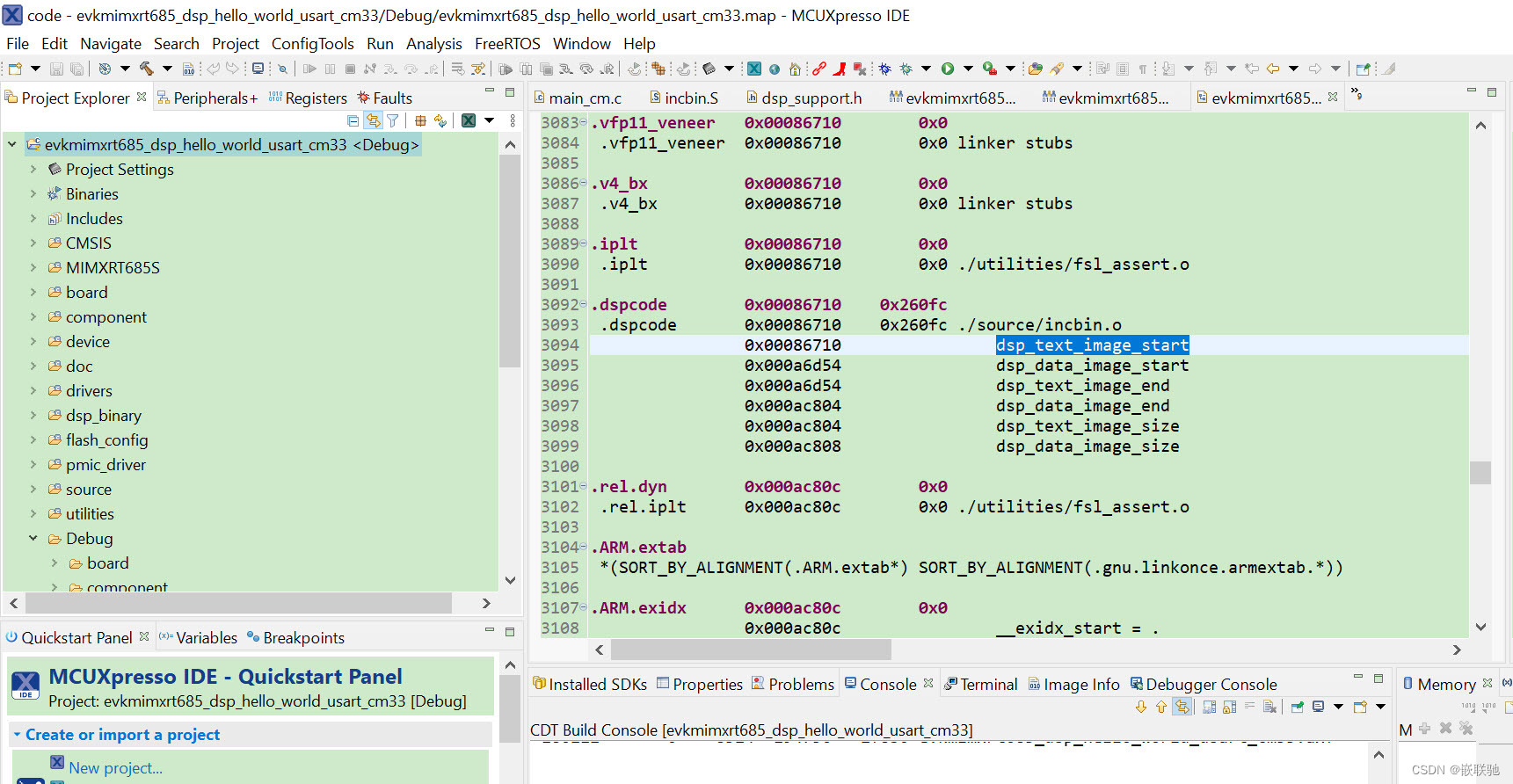Click the MCUXpresso X icon in Project Explorer toolbar
This screenshot has height=784, width=1513.
coord(469,120)
